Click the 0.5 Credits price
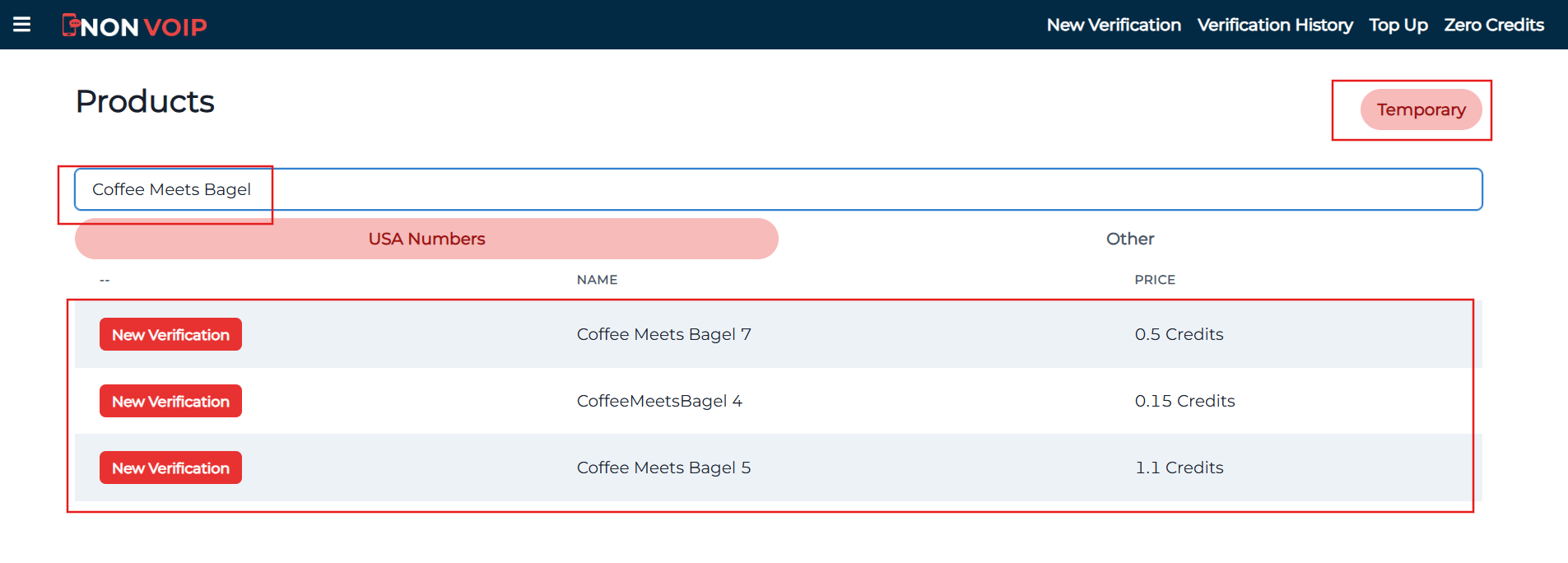The height and width of the screenshot is (563, 1568). coord(1179,334)
